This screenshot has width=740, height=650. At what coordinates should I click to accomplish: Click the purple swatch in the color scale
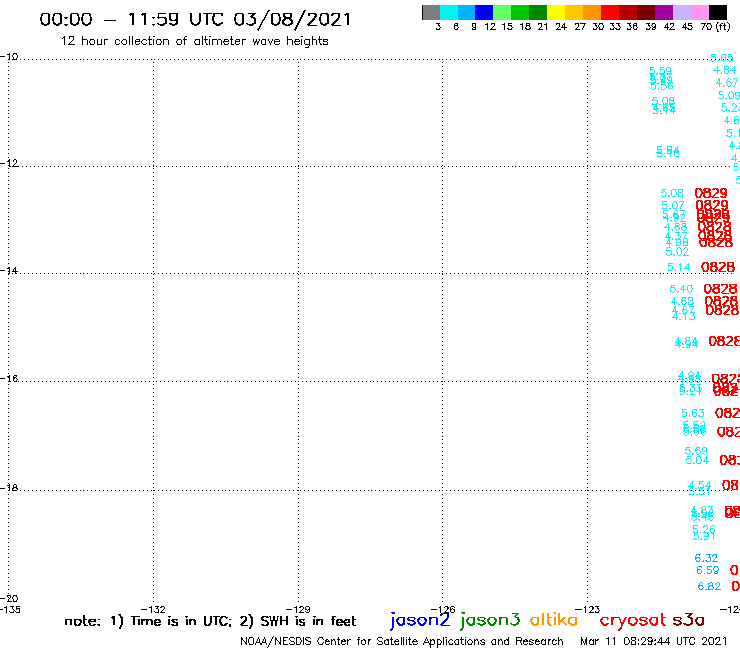click(x=664, y=12)
